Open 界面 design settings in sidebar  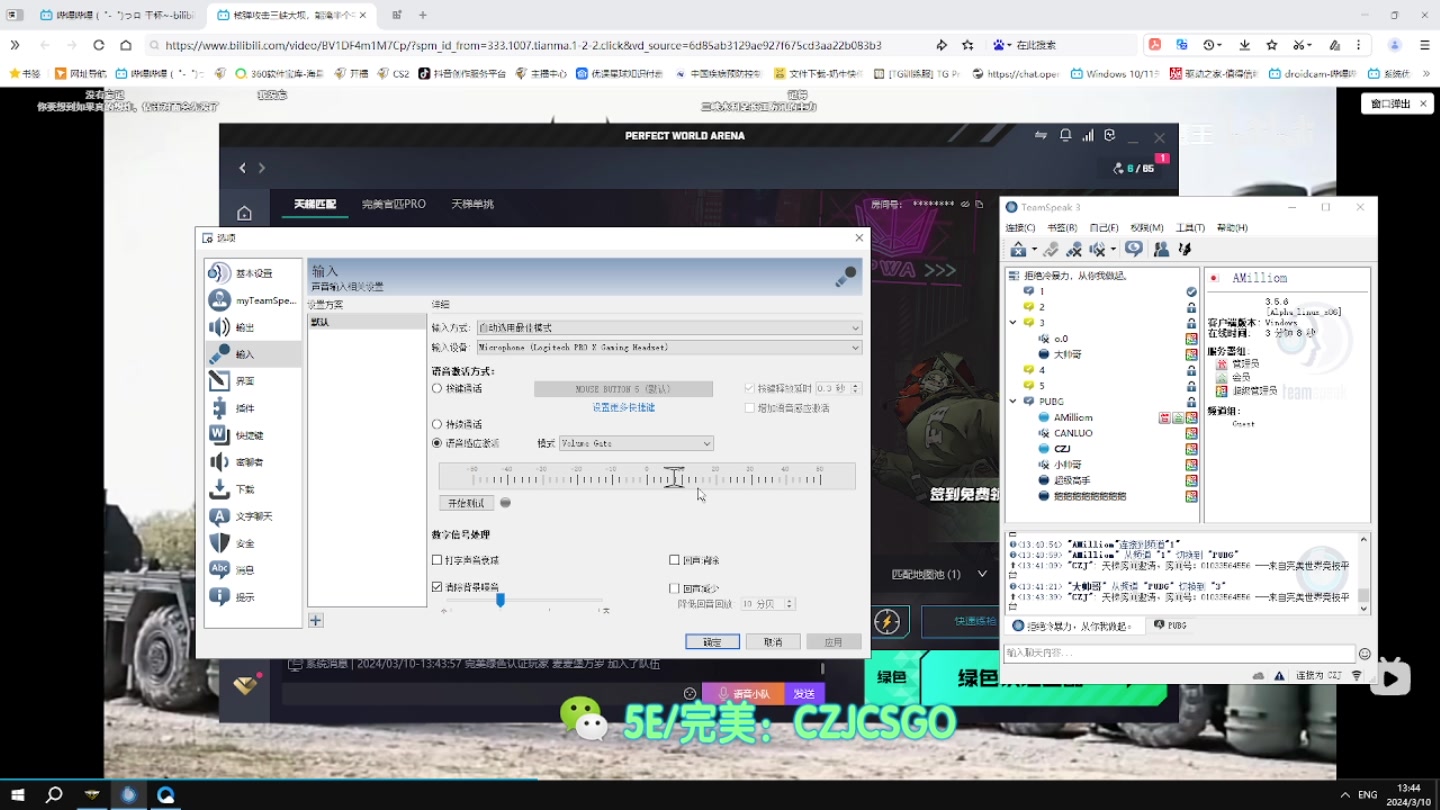point(253,381)
